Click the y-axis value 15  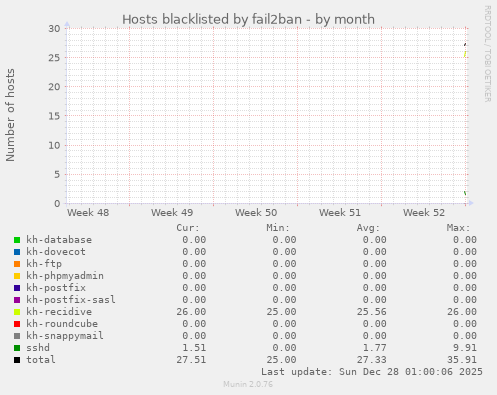coord(54,116)
